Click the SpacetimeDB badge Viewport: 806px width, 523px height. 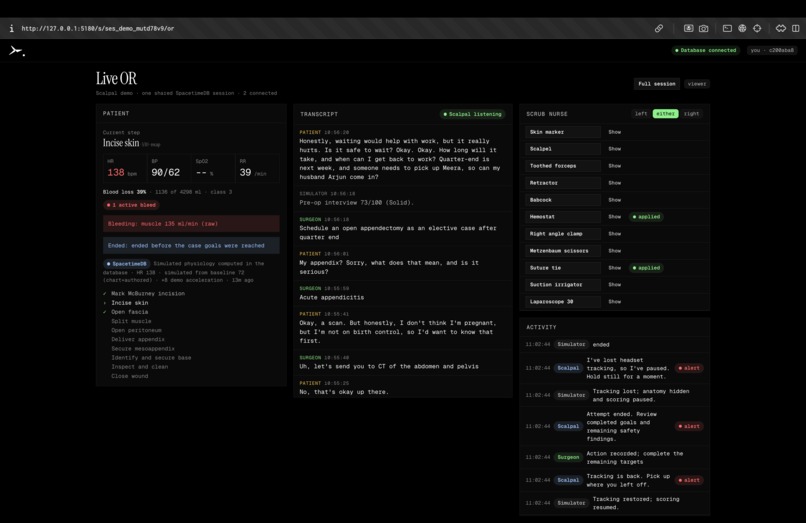126,264
